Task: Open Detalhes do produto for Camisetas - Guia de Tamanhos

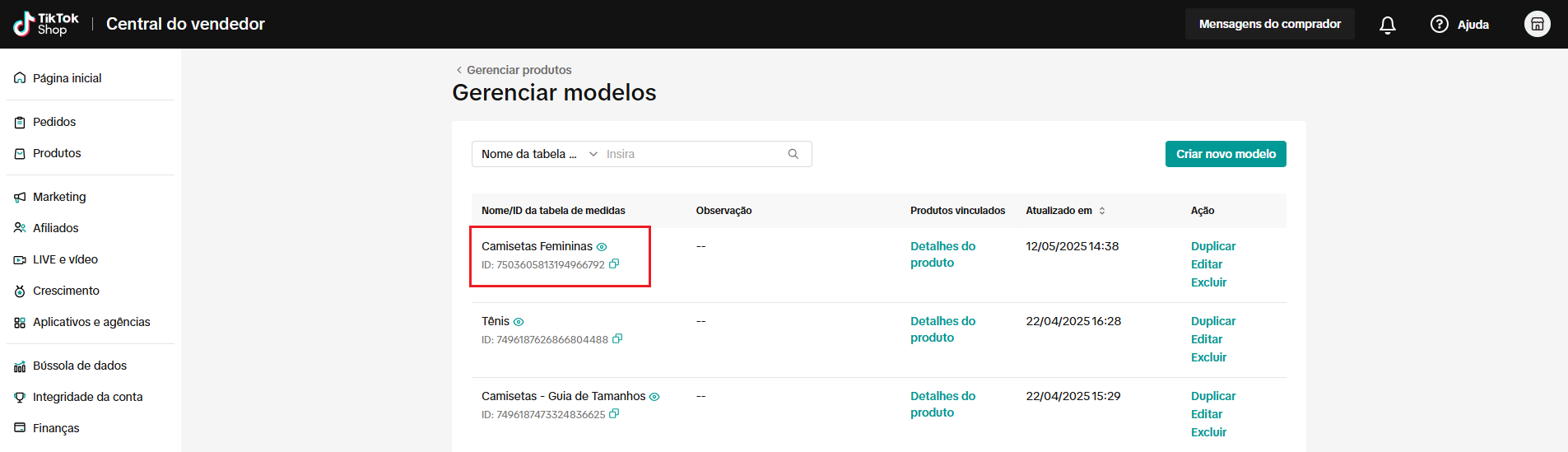Action: pos(943,404)
